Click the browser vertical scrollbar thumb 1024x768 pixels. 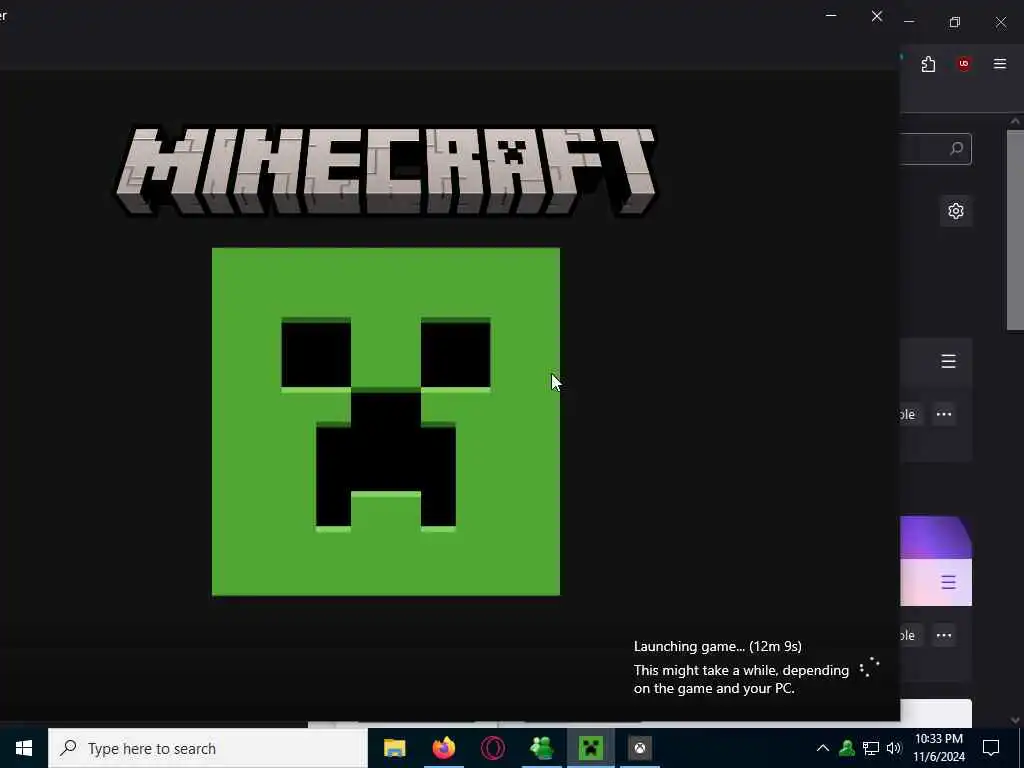click(1015, 230)
